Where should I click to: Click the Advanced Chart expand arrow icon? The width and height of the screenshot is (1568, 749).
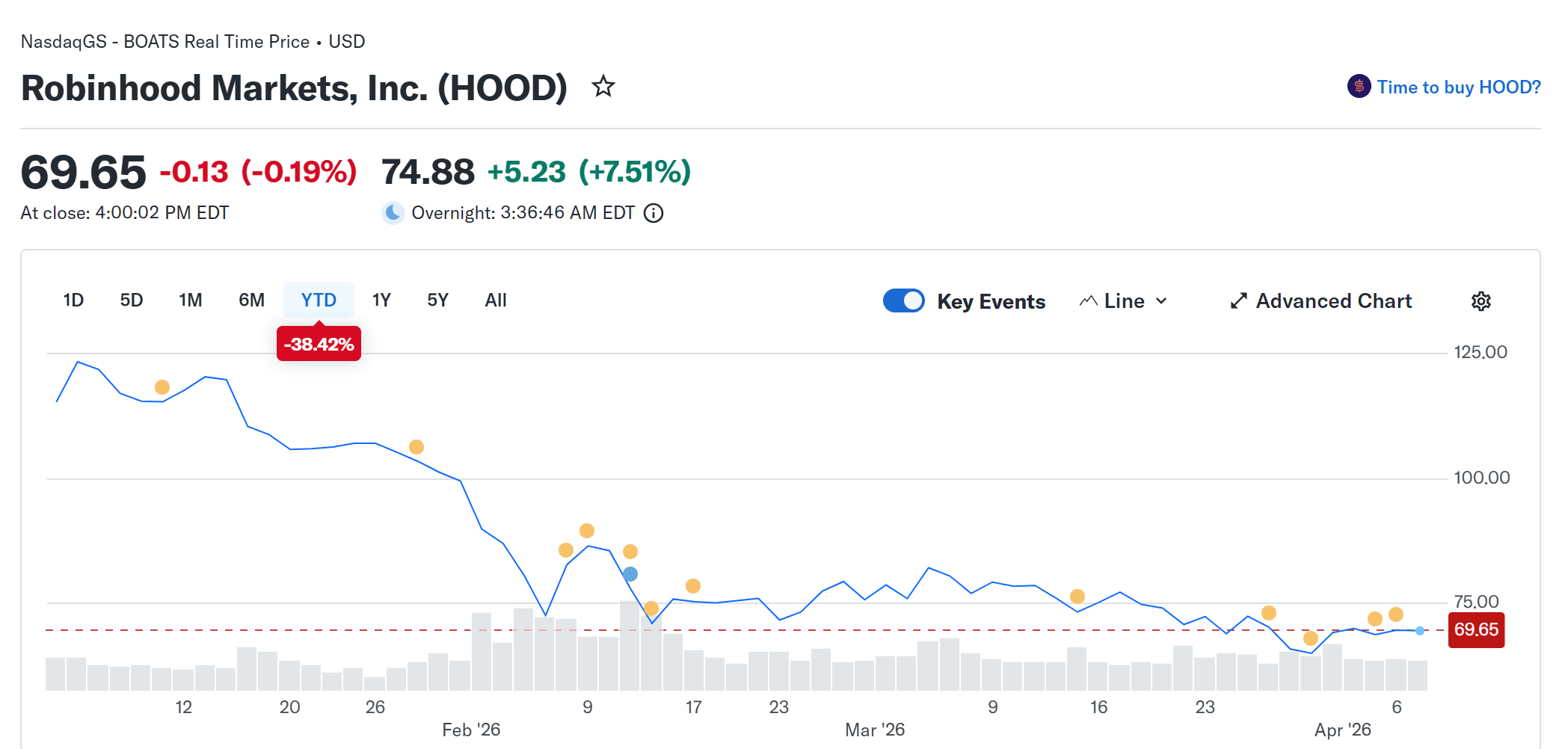point(1239,300)
